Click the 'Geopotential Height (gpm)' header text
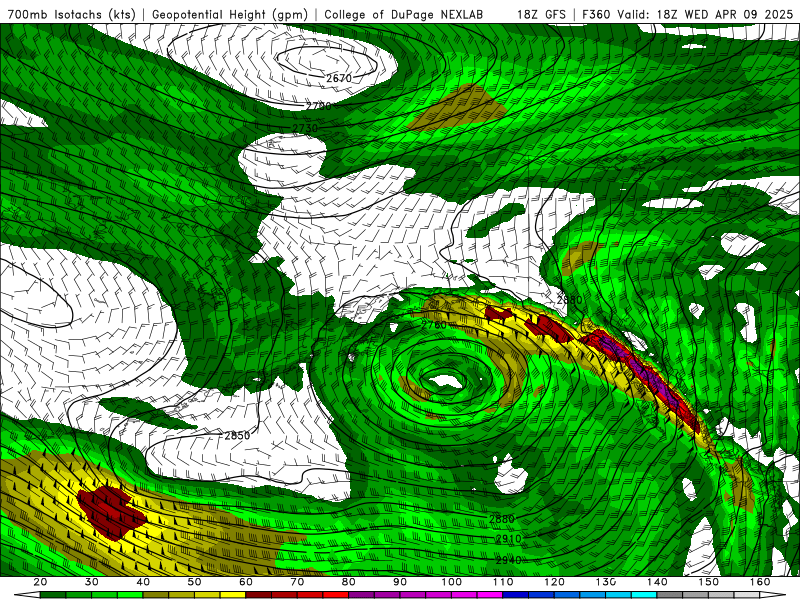The image size is (800, 600). pos(230,14)
